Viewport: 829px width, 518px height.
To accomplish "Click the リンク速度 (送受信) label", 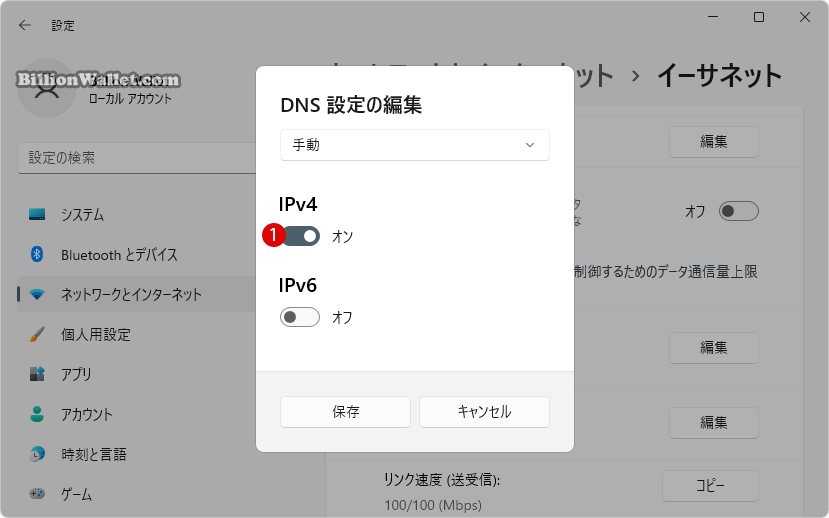I will 442,480.
